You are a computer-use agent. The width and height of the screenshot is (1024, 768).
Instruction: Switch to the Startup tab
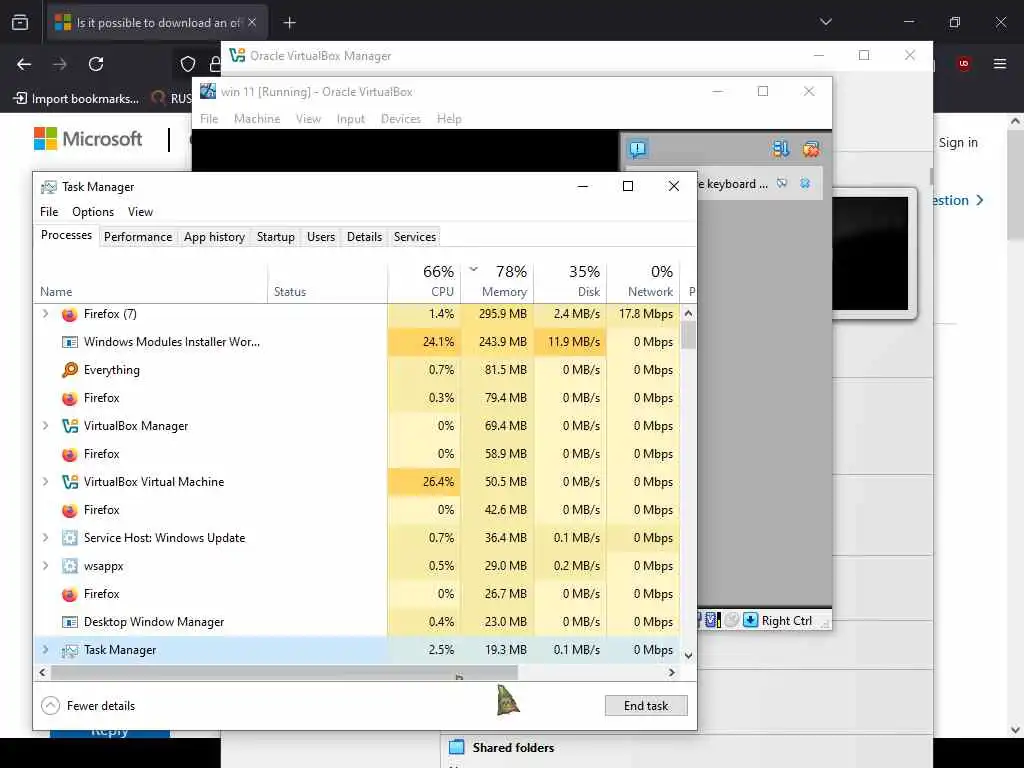(276, 236)
